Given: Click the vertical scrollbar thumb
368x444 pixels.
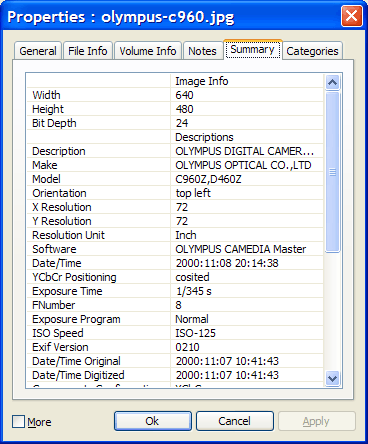Looking at the screenshot, I should click(x=332, y=172).
